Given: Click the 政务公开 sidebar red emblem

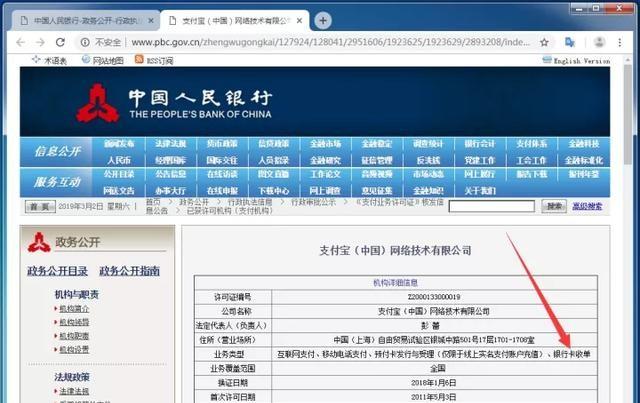Looking at the screenshot, I should point(39,242).
